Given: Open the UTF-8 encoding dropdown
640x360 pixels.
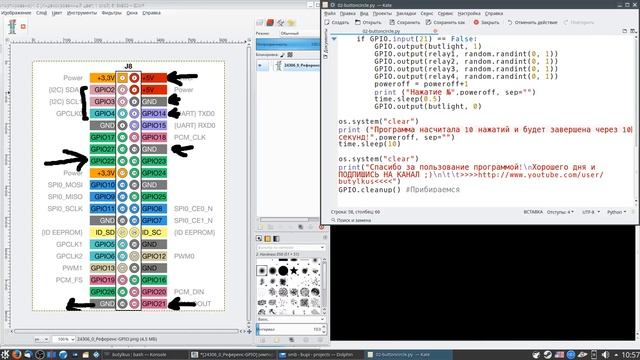Looking at the screenshot, I should 591,212.
